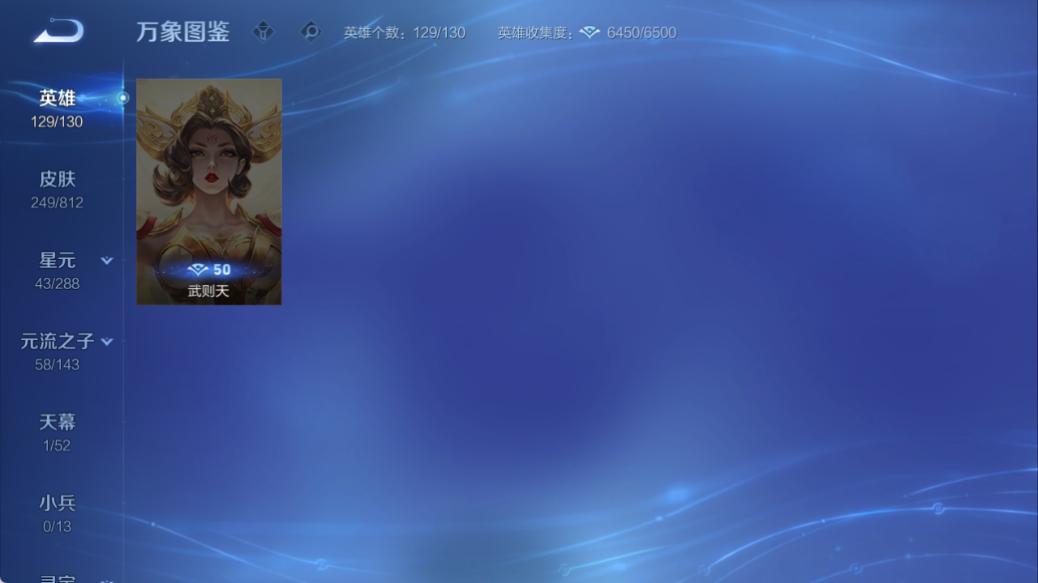Click the 50 collection badge on 武则天
Screen dimensions: 1038x583
209,269
